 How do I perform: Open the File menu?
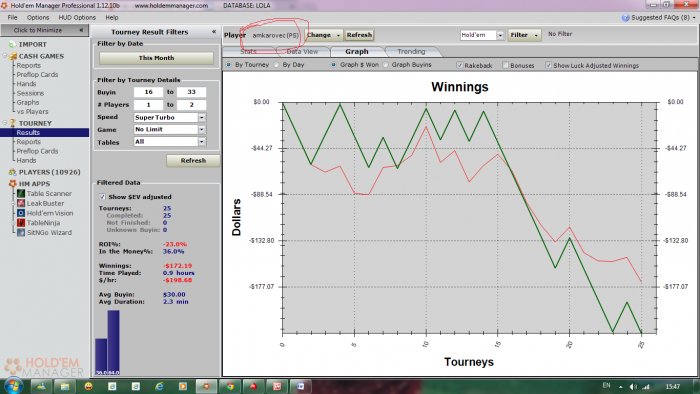tap(12, 17)
